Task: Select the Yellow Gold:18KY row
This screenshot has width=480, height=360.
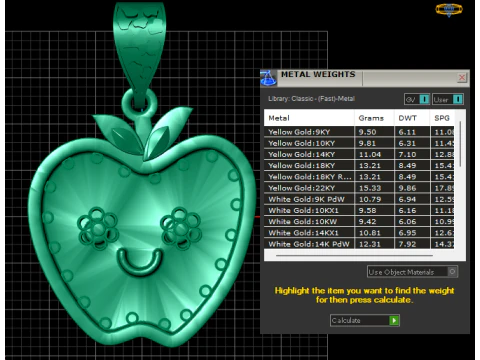Action: [x=359, y=166]
